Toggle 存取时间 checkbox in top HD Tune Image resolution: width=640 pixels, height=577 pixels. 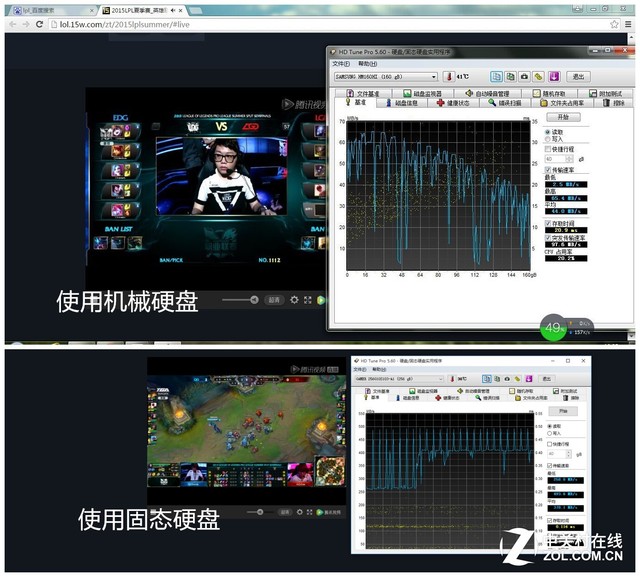(x=548, y=224)
